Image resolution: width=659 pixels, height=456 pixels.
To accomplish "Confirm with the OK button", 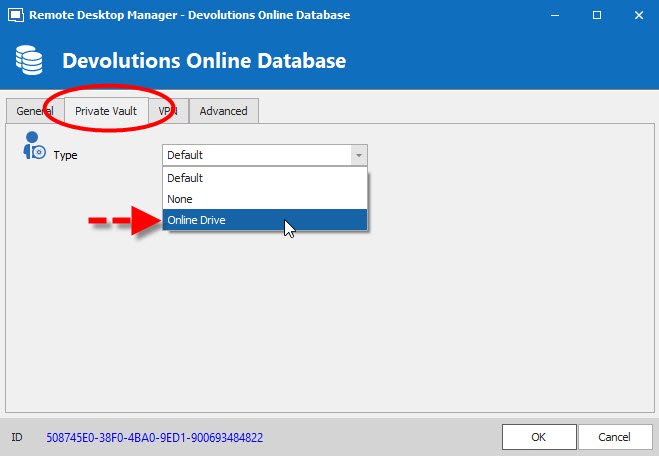I will click(538, 438).
